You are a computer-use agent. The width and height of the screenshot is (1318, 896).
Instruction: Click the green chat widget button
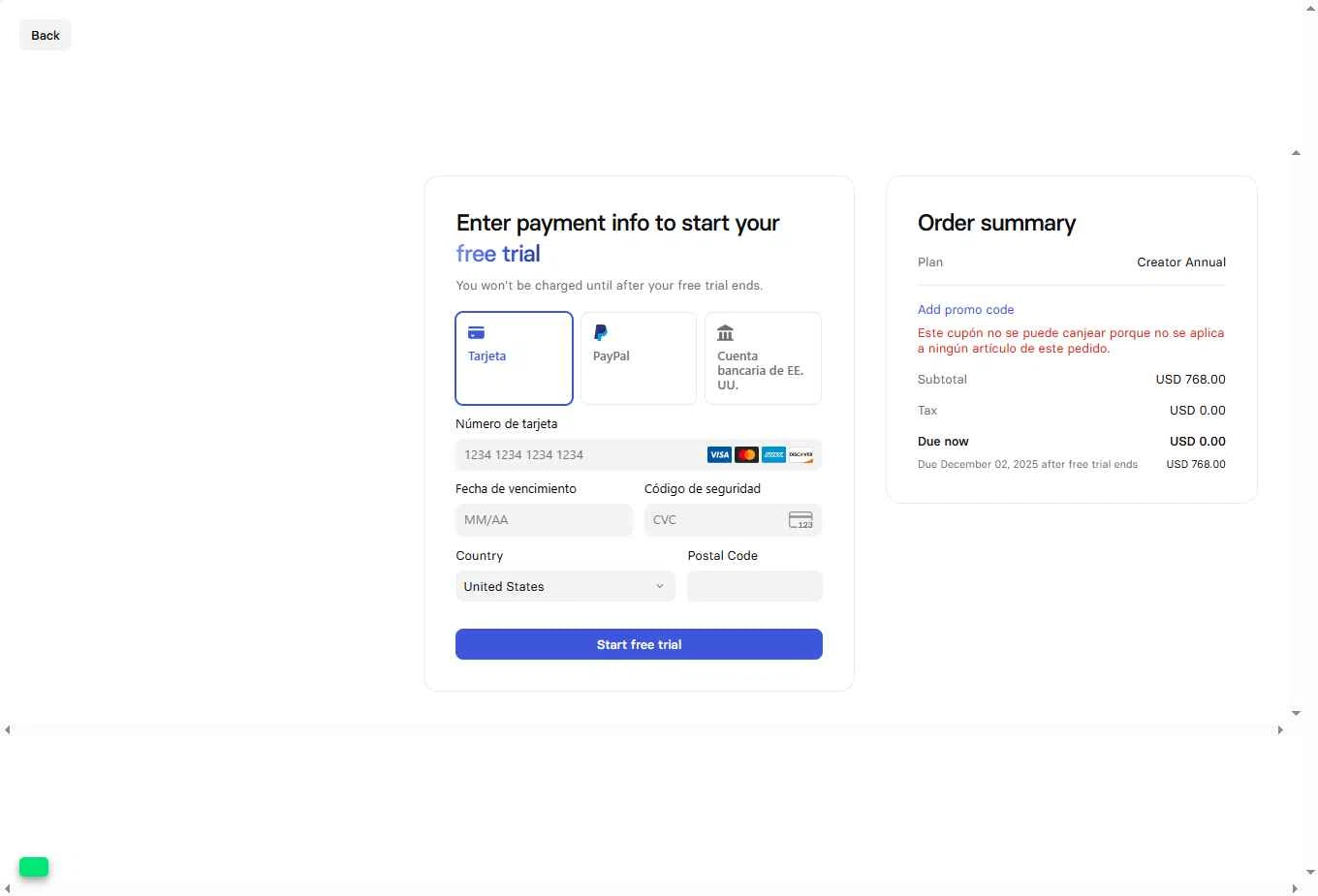[x=34, y=867]
